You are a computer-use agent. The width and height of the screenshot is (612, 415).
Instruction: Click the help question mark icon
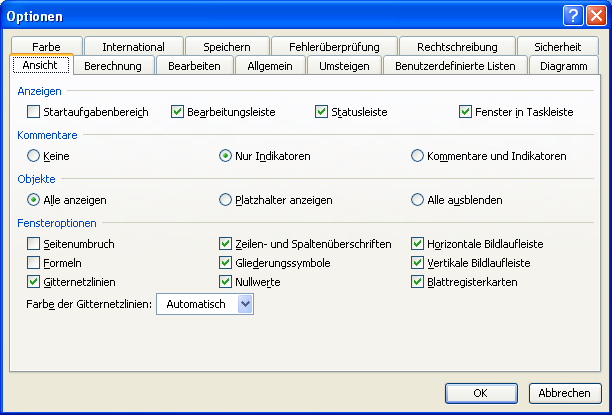[573, 16]
